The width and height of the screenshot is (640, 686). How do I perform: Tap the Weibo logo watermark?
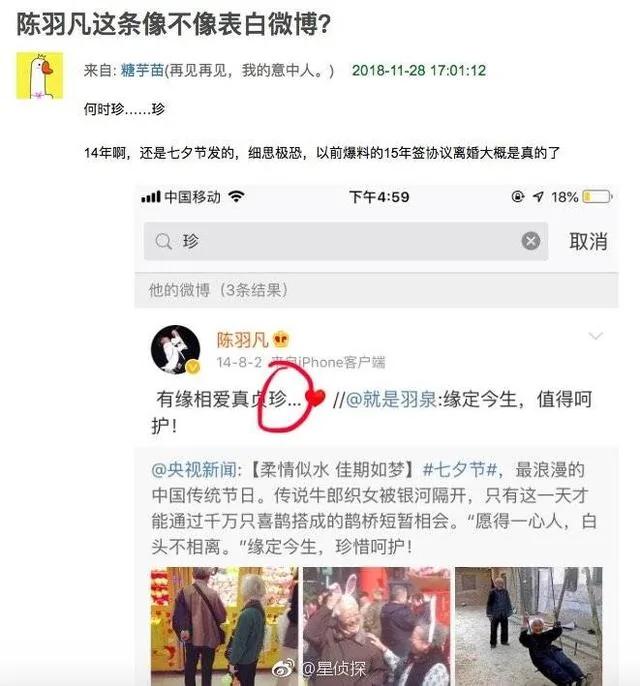(284, 668)
